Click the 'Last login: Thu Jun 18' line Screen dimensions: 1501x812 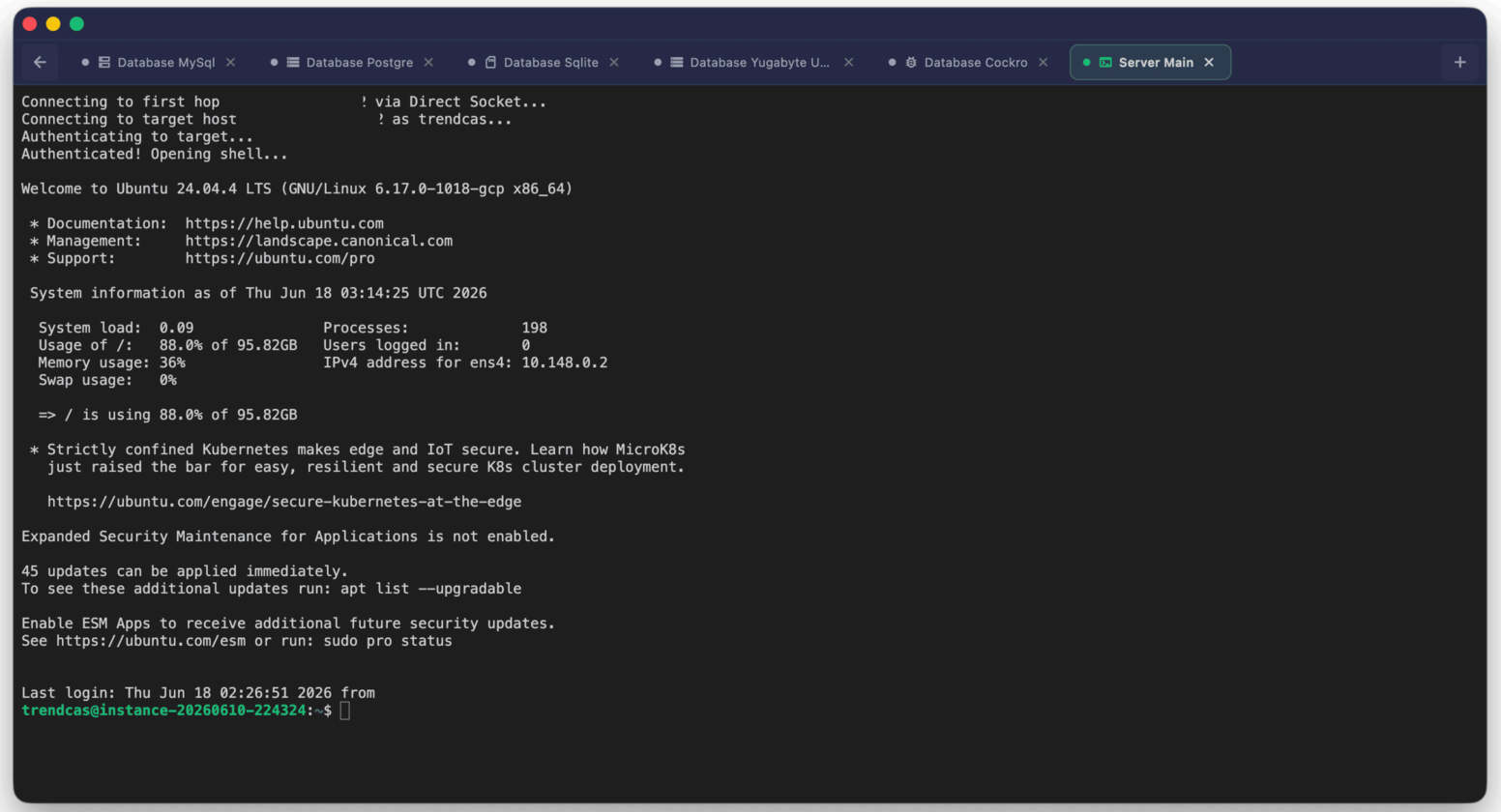pyautogui.click(x=198, y=693)
